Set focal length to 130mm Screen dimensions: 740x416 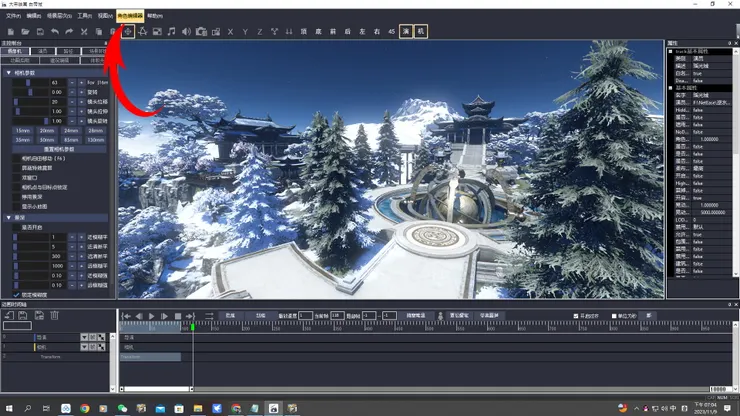pyautogui.click(x=96, y=140)
